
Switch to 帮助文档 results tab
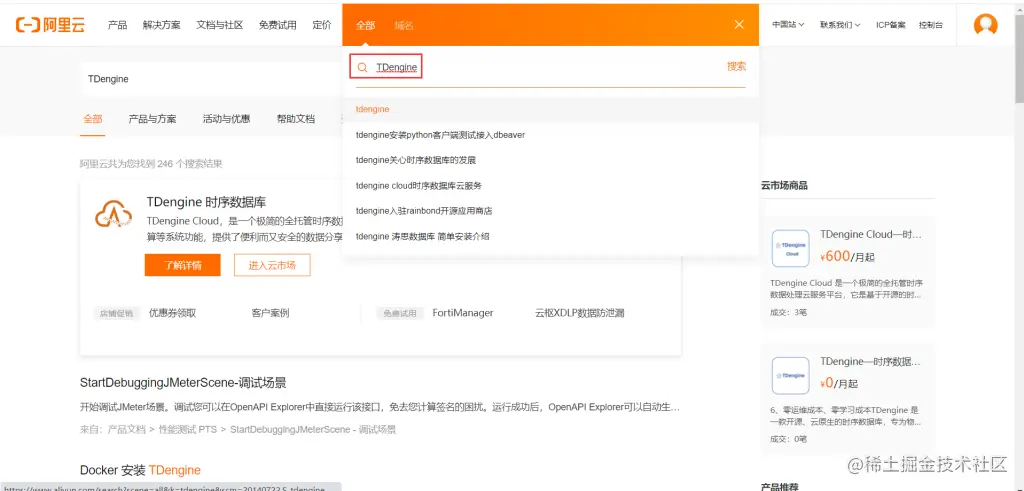click(x=296, y=119)
